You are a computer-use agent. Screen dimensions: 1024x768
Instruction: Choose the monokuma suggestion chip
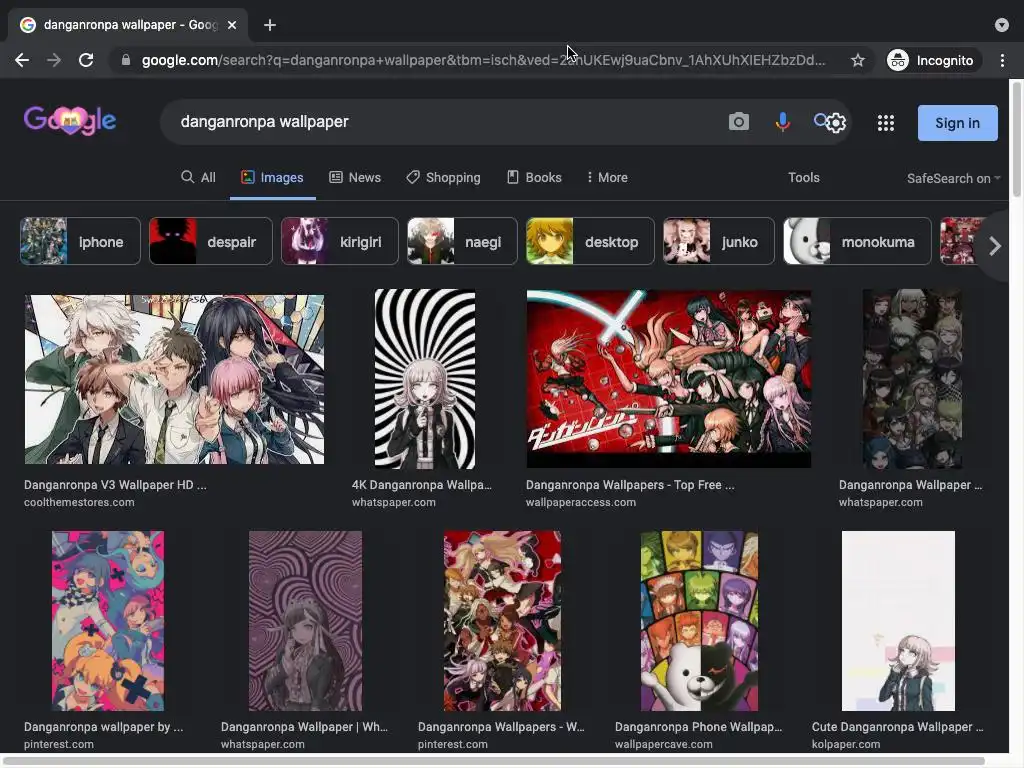pyautogui.click(x=857, y=241)
